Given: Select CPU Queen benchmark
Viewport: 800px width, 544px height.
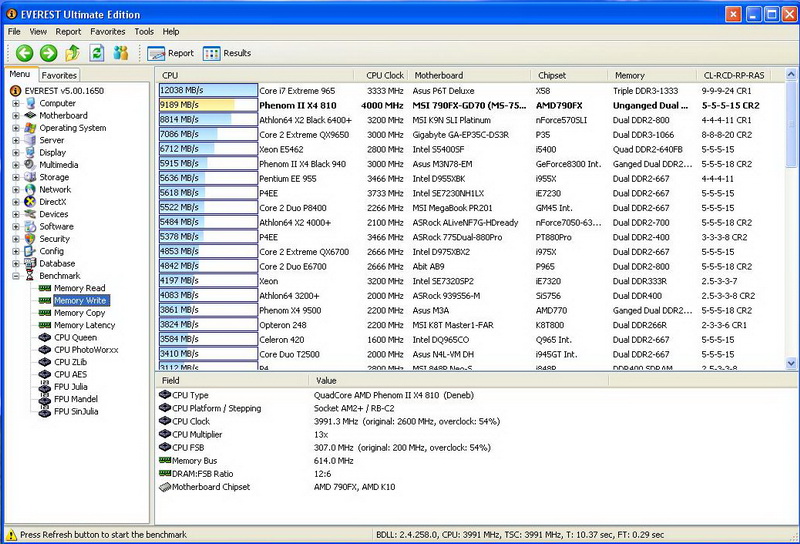Looking at the screenshot, I should tap(76, 337).
